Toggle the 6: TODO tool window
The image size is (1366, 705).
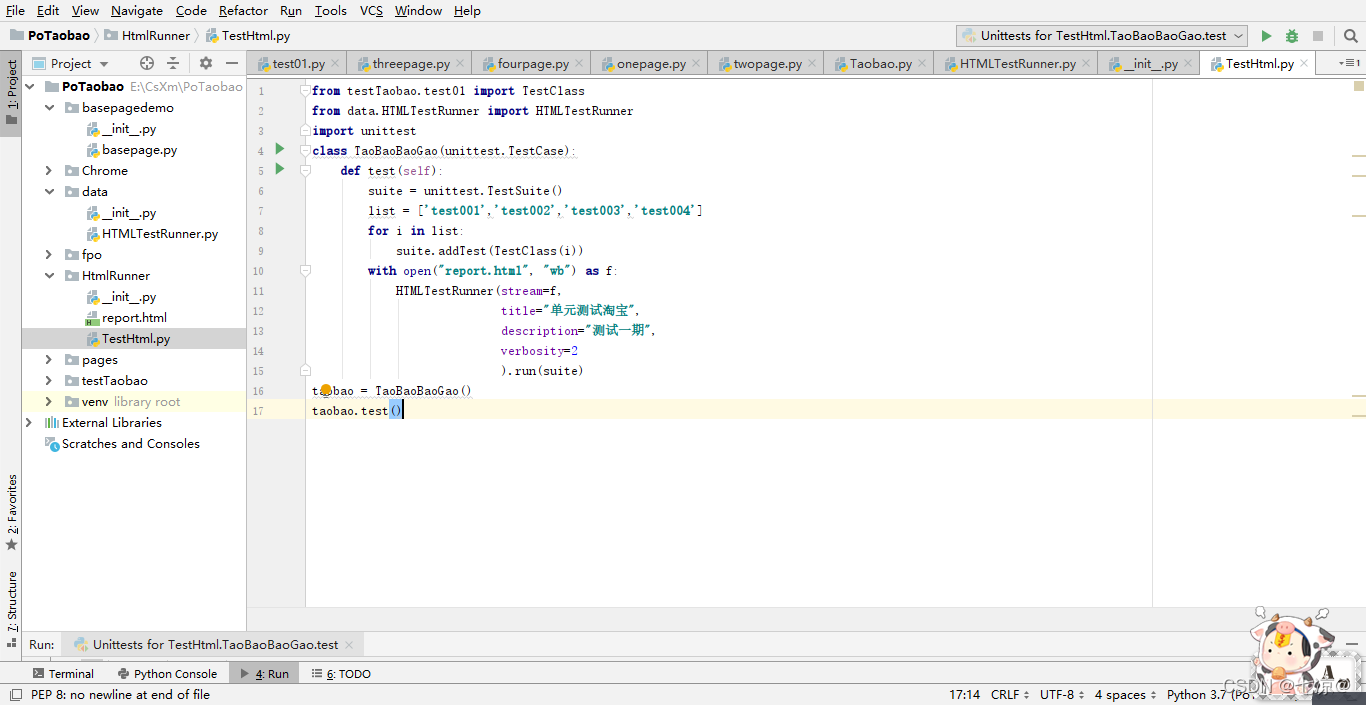coord(341,674)
